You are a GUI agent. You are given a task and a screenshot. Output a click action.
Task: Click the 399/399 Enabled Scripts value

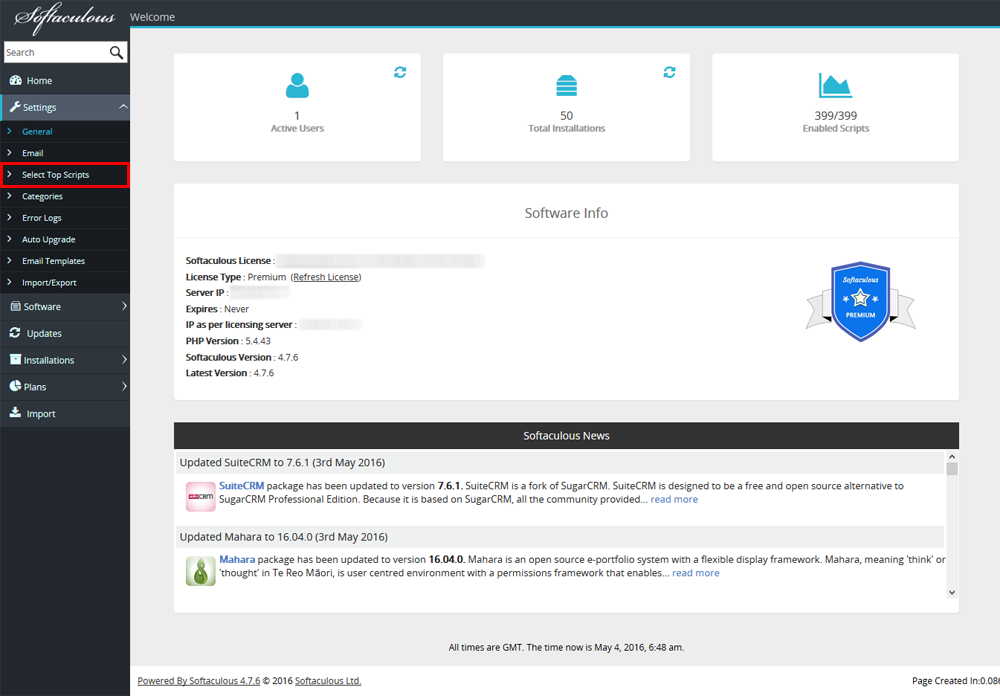pyautogui.click(x=835, y=115)
